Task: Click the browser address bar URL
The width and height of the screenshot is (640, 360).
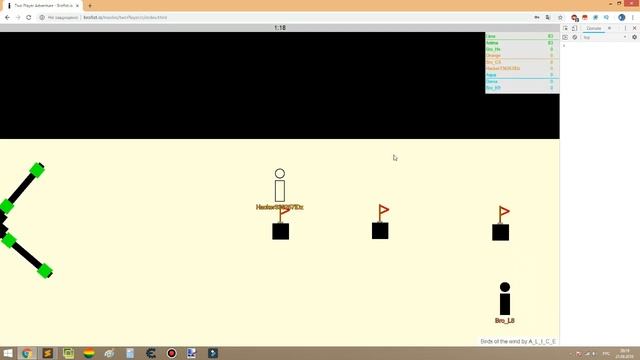Action: 125,18
